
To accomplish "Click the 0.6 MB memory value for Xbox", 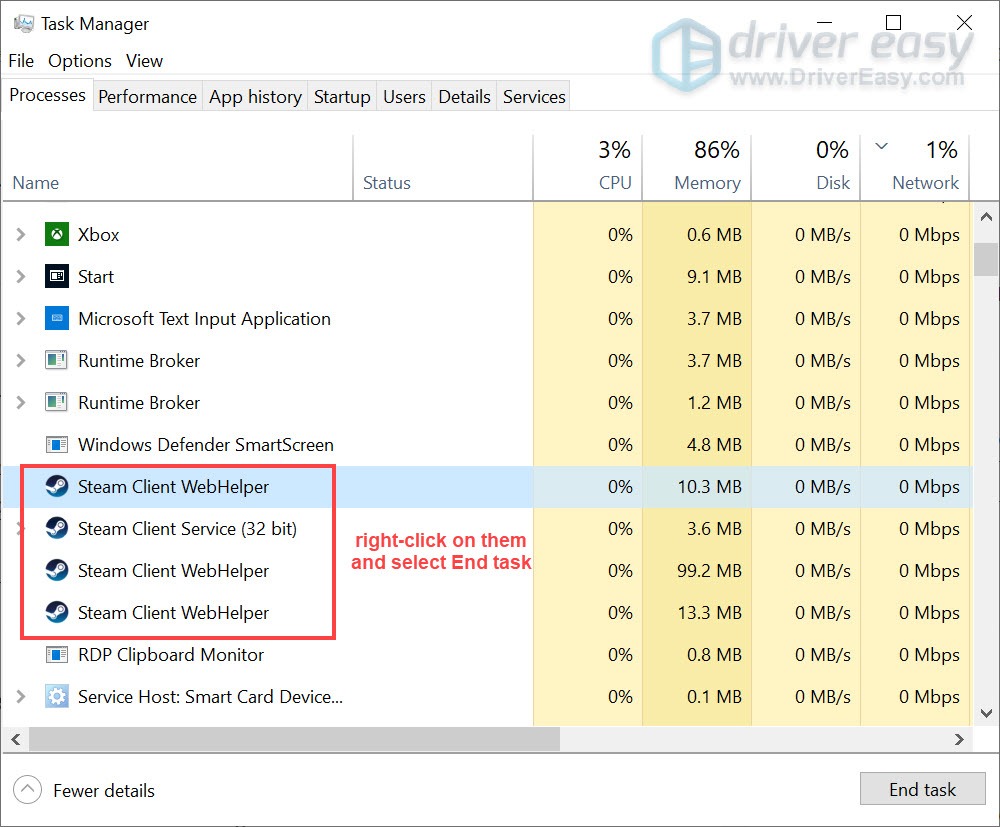I will pos(714,235).
